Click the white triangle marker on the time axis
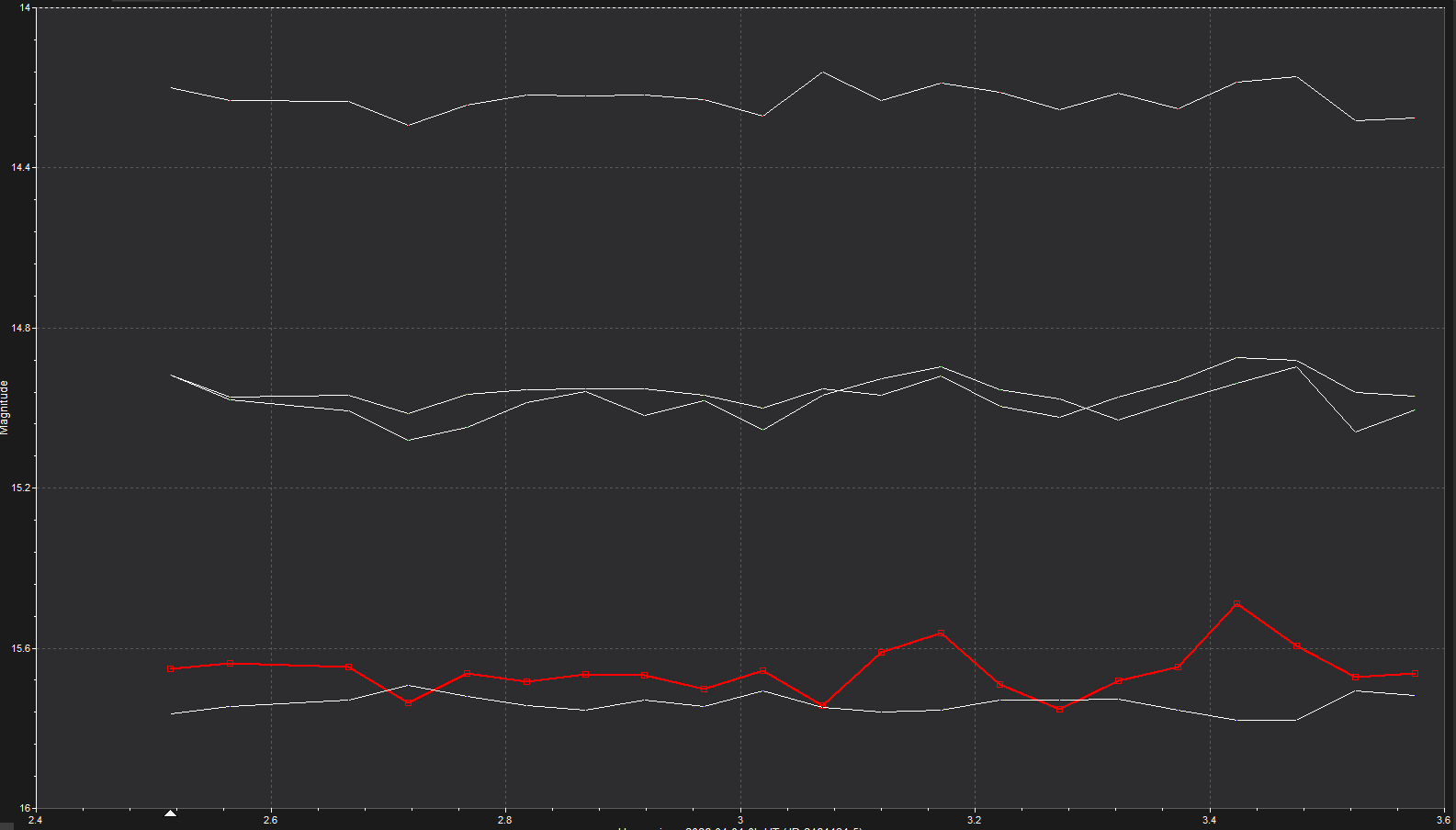Image resolution: width=1456 pixels, height=830 pixels. (170, 813)
